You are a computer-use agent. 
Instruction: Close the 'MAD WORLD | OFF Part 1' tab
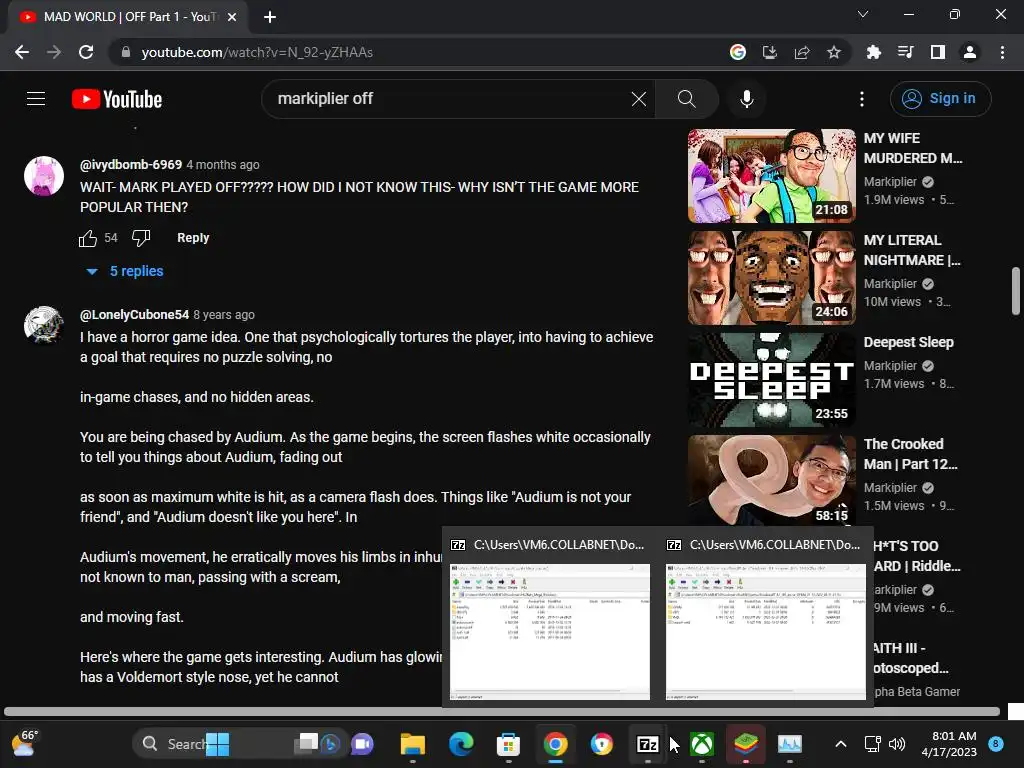tap(232, 17)
